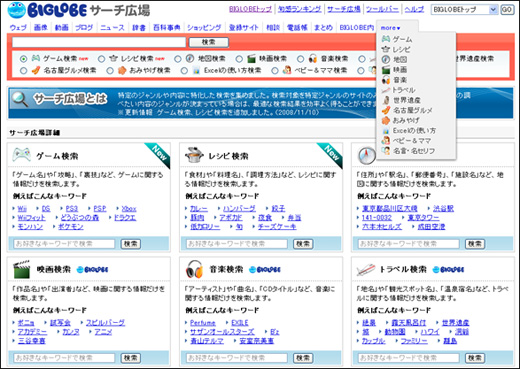This screenshot has height=369, width=520.
Task: Focus the keyword field in 映画検索 card
Action: [x=64, y=358]
